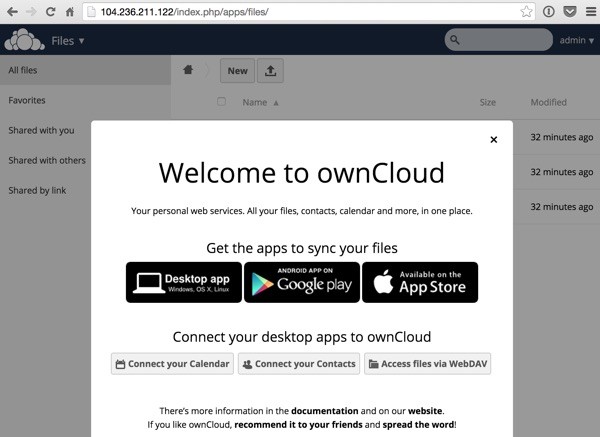Open the website link
600x437 pixels.
[425, 411]
